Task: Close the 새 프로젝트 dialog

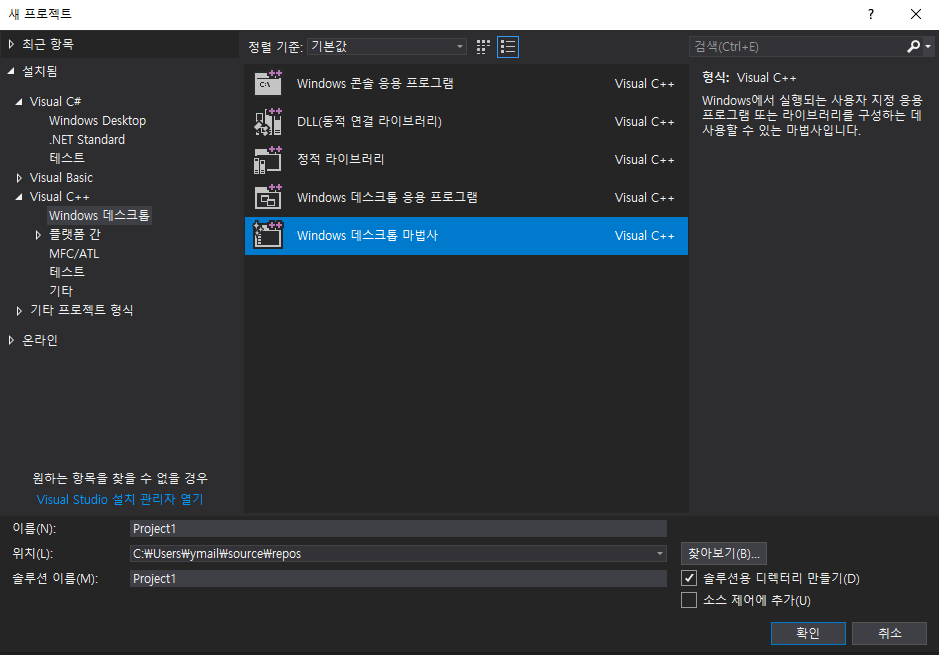Action: (916, 14)
